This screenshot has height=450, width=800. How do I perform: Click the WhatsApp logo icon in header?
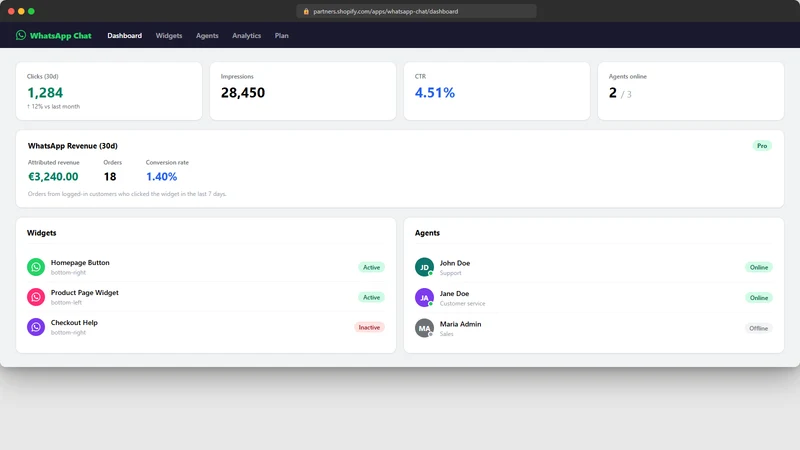pyautogui.click(x=20, y=35)
